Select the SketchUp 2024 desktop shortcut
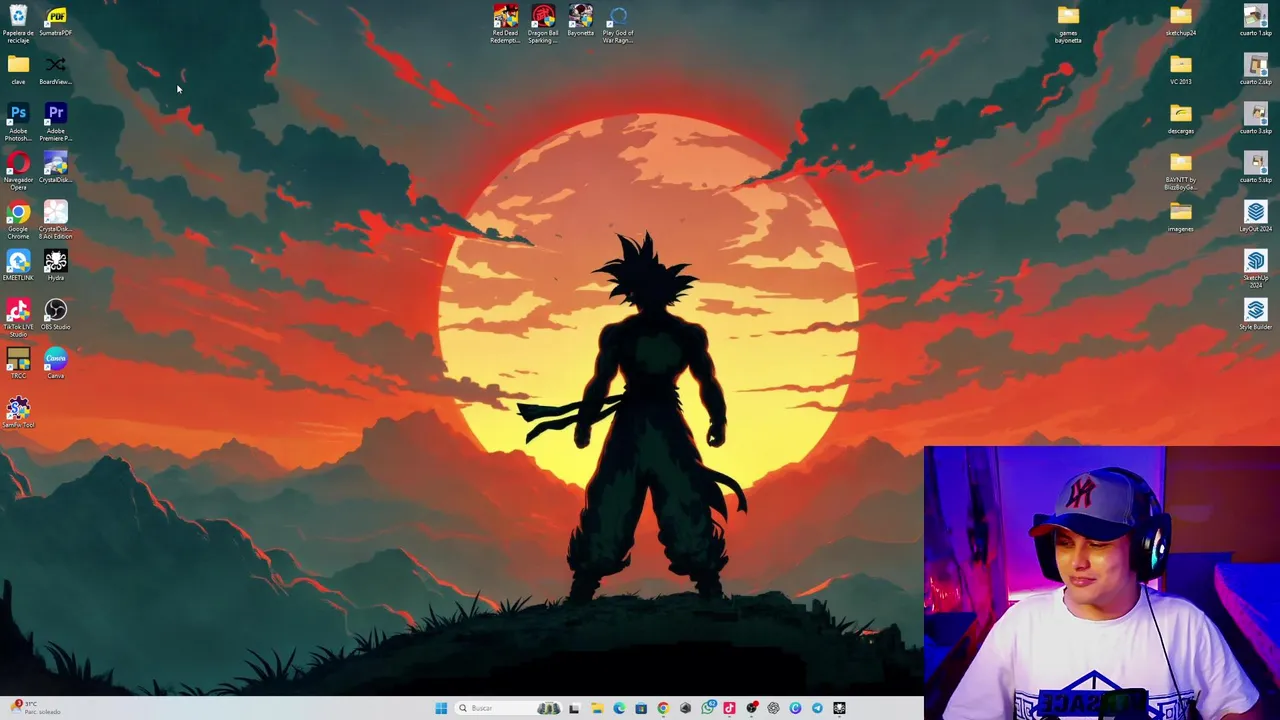 point(1256,269)
